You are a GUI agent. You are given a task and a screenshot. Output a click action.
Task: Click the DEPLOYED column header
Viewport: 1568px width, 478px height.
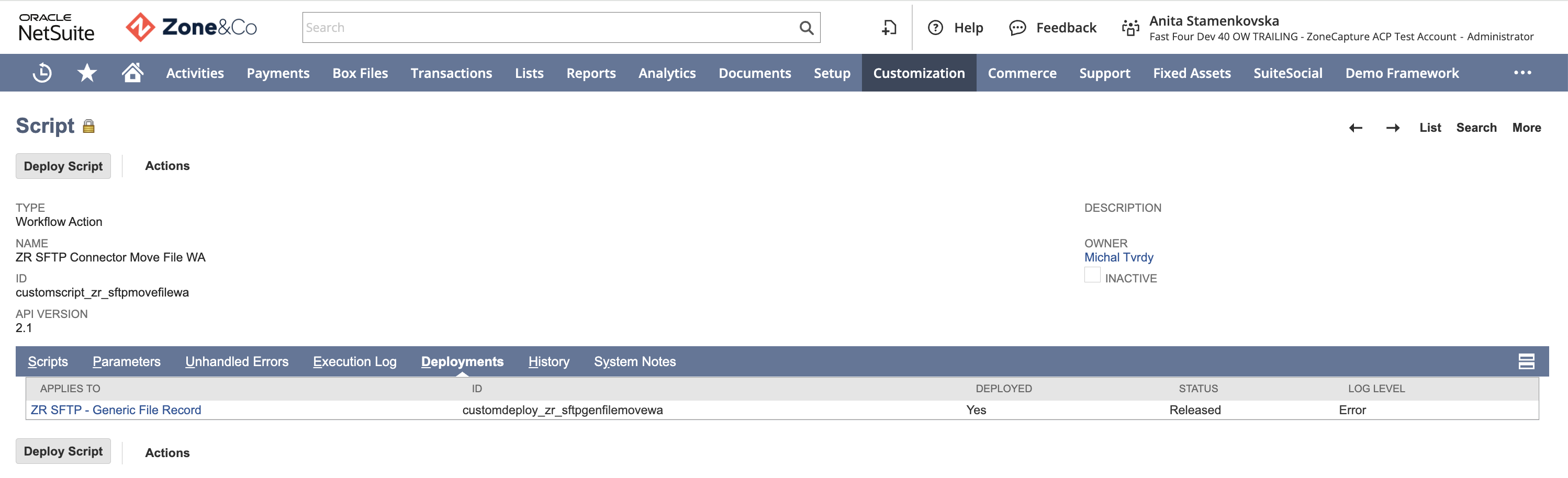tap(1004, 389)
